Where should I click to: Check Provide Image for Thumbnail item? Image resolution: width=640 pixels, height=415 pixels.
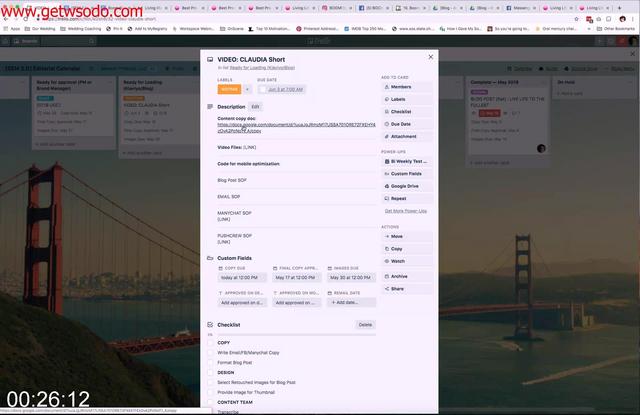click(x=210, y=392)
